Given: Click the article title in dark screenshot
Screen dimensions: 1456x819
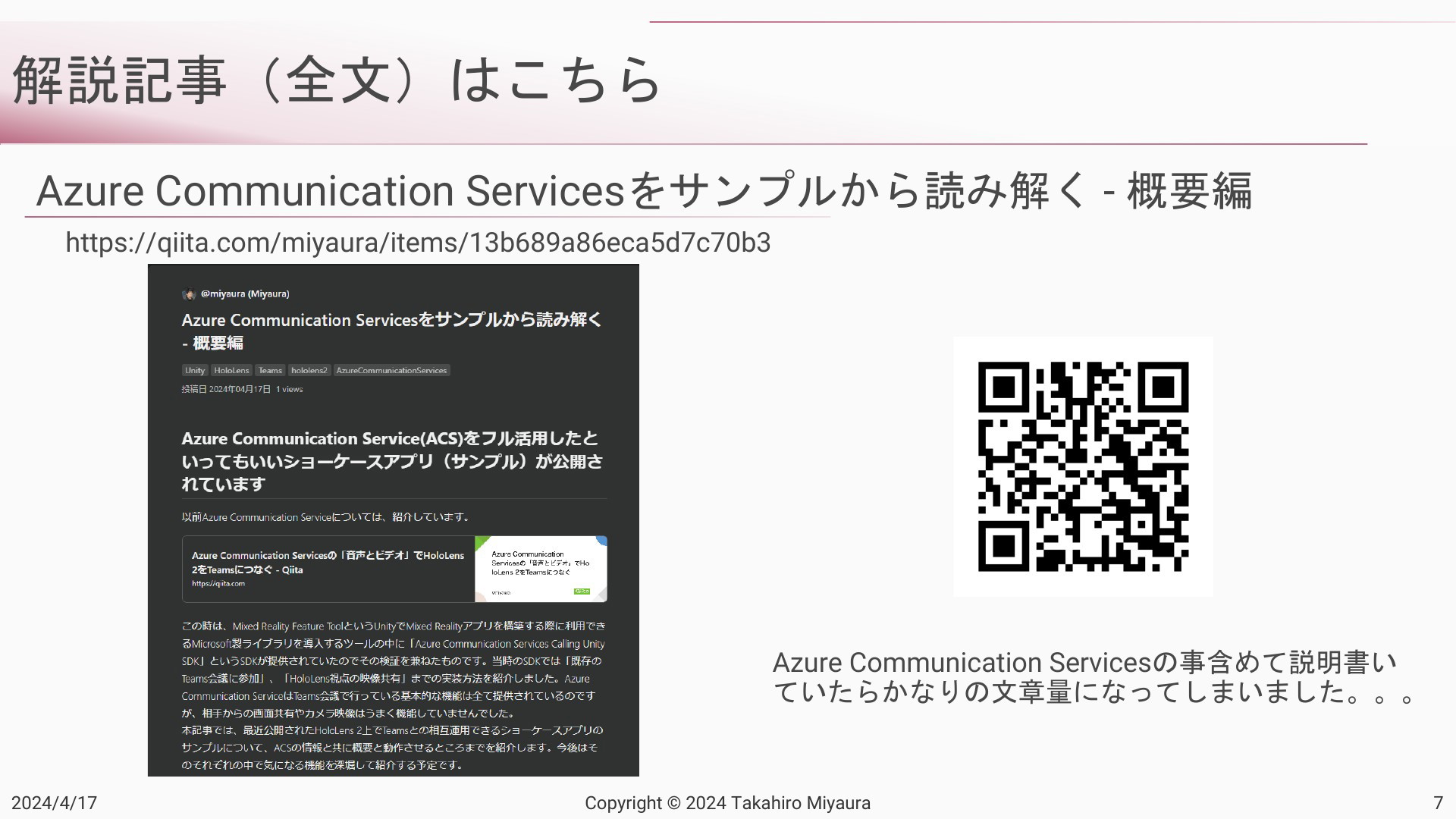Looking at the screenshot, I should (392, 331).
